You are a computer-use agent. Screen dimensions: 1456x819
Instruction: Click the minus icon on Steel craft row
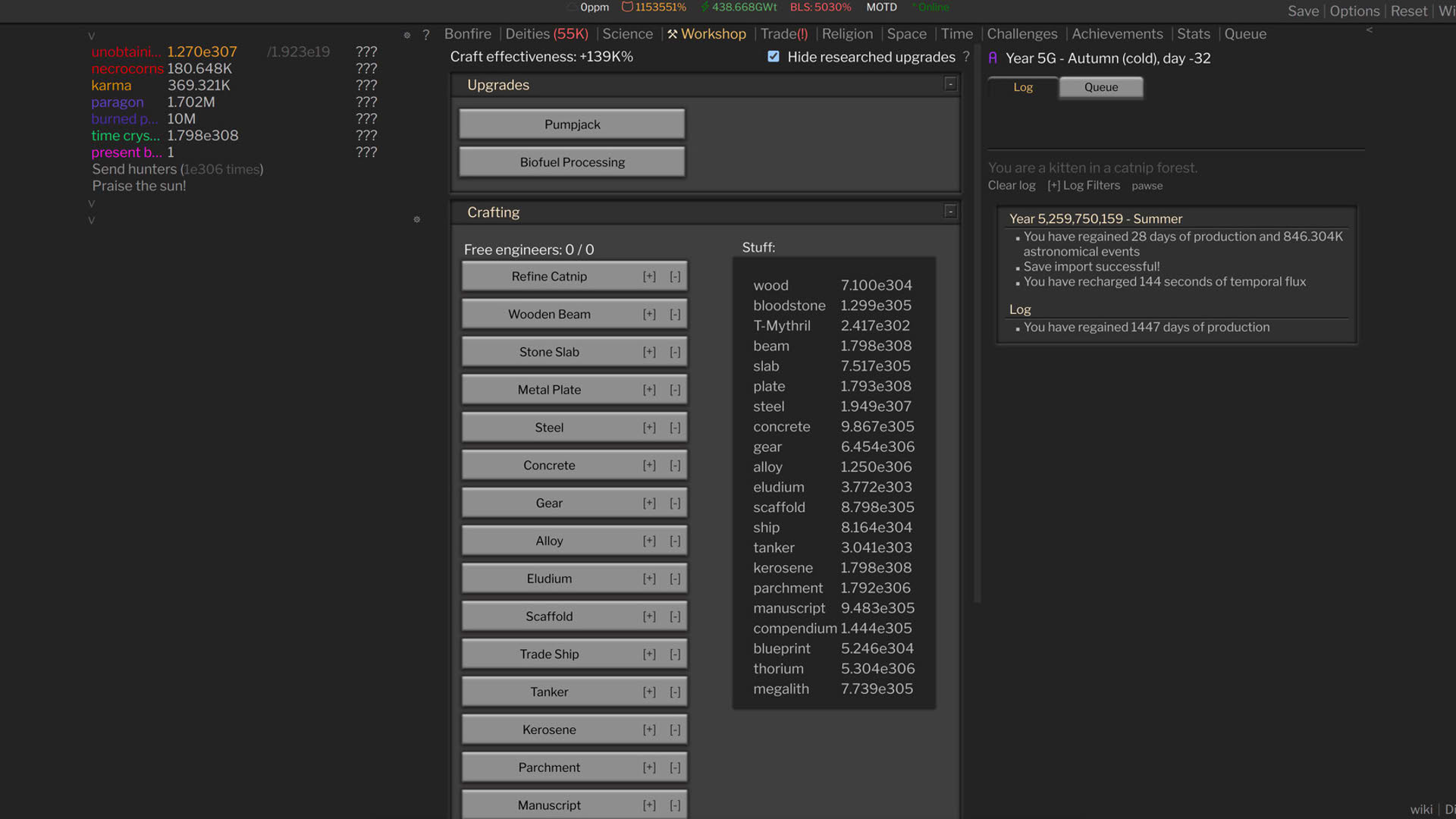[675, 428]
